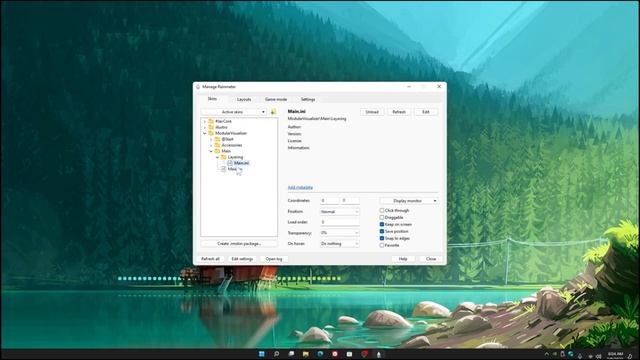Collapse the Layering folder node
640x360 pixels.
(217, 157)
